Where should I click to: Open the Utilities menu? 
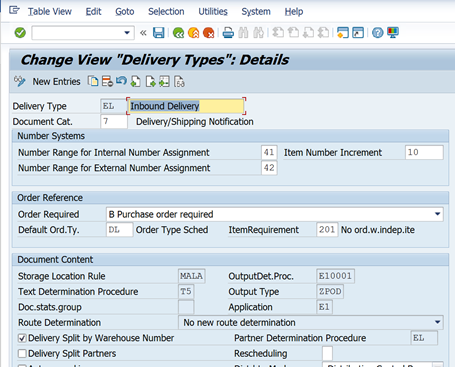[213, 11]
